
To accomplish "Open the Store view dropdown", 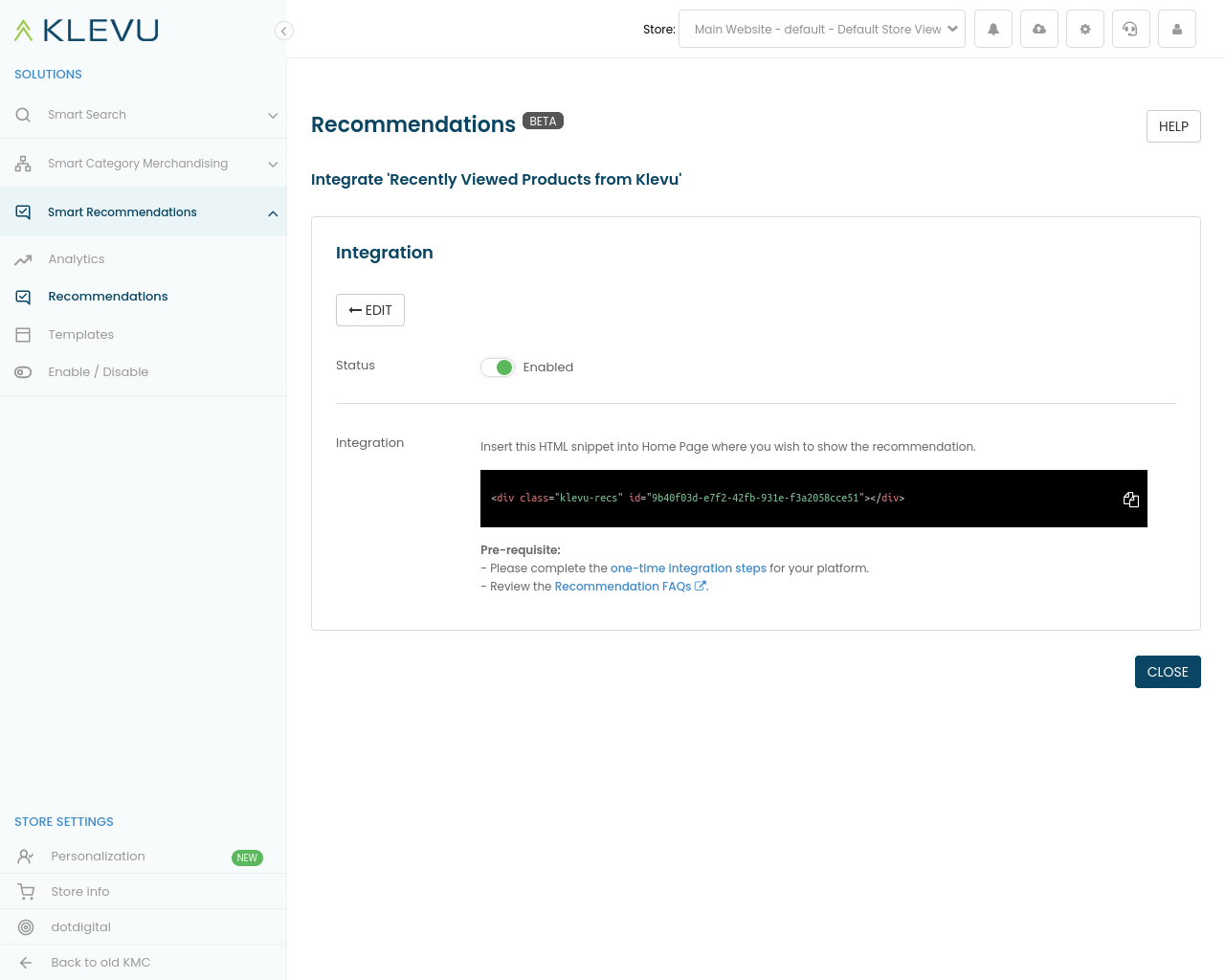I will 821,30.
